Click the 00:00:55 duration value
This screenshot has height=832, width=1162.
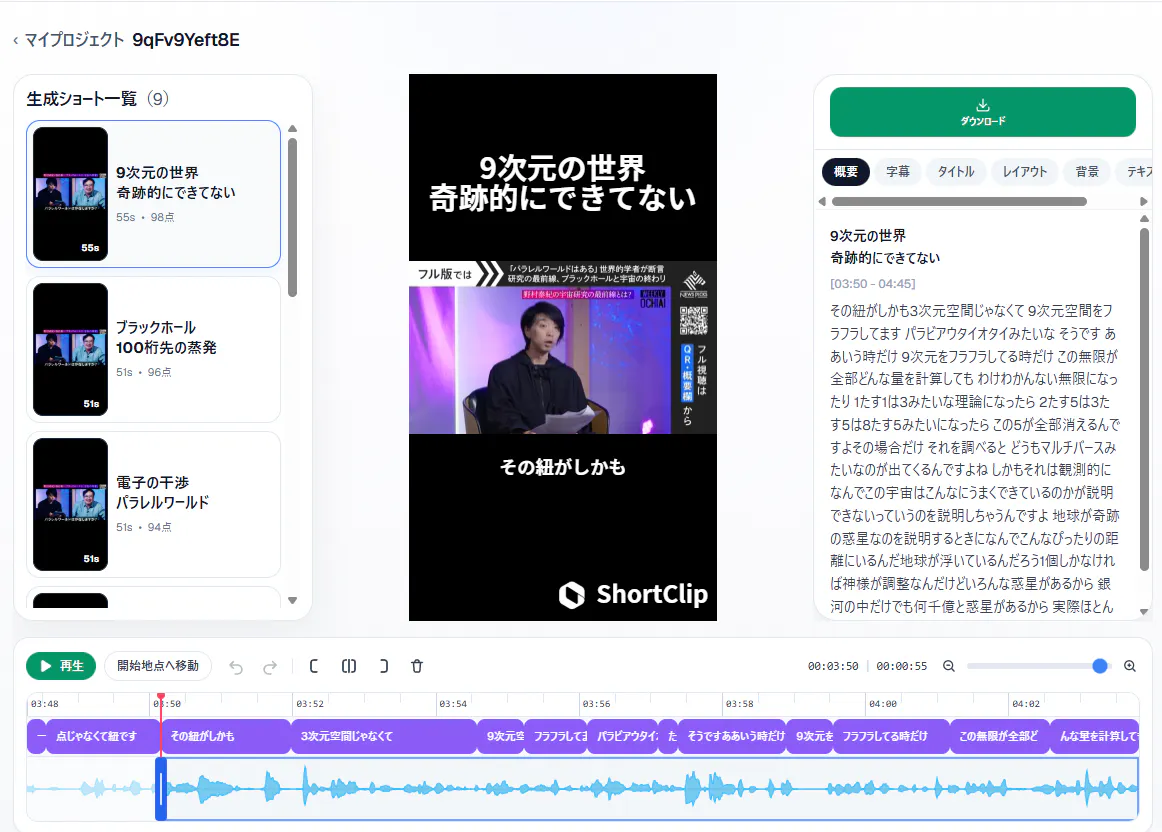(901, 666)
